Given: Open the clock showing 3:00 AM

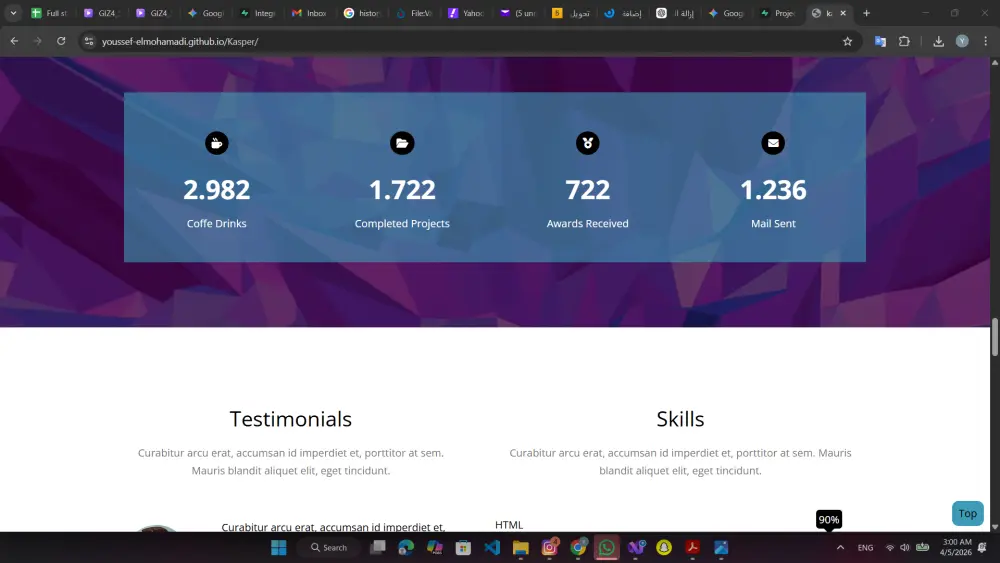Looking at the screenshot, I should tap(955, 548).
